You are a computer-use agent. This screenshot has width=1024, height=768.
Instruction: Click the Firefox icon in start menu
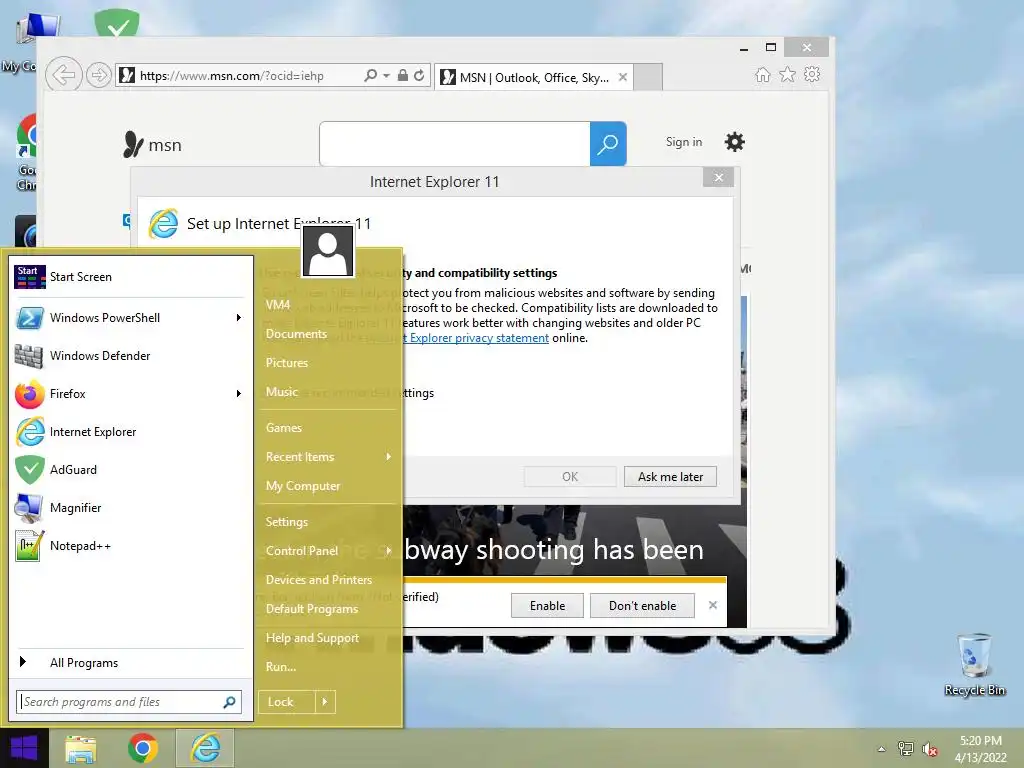tap(29, 394)
